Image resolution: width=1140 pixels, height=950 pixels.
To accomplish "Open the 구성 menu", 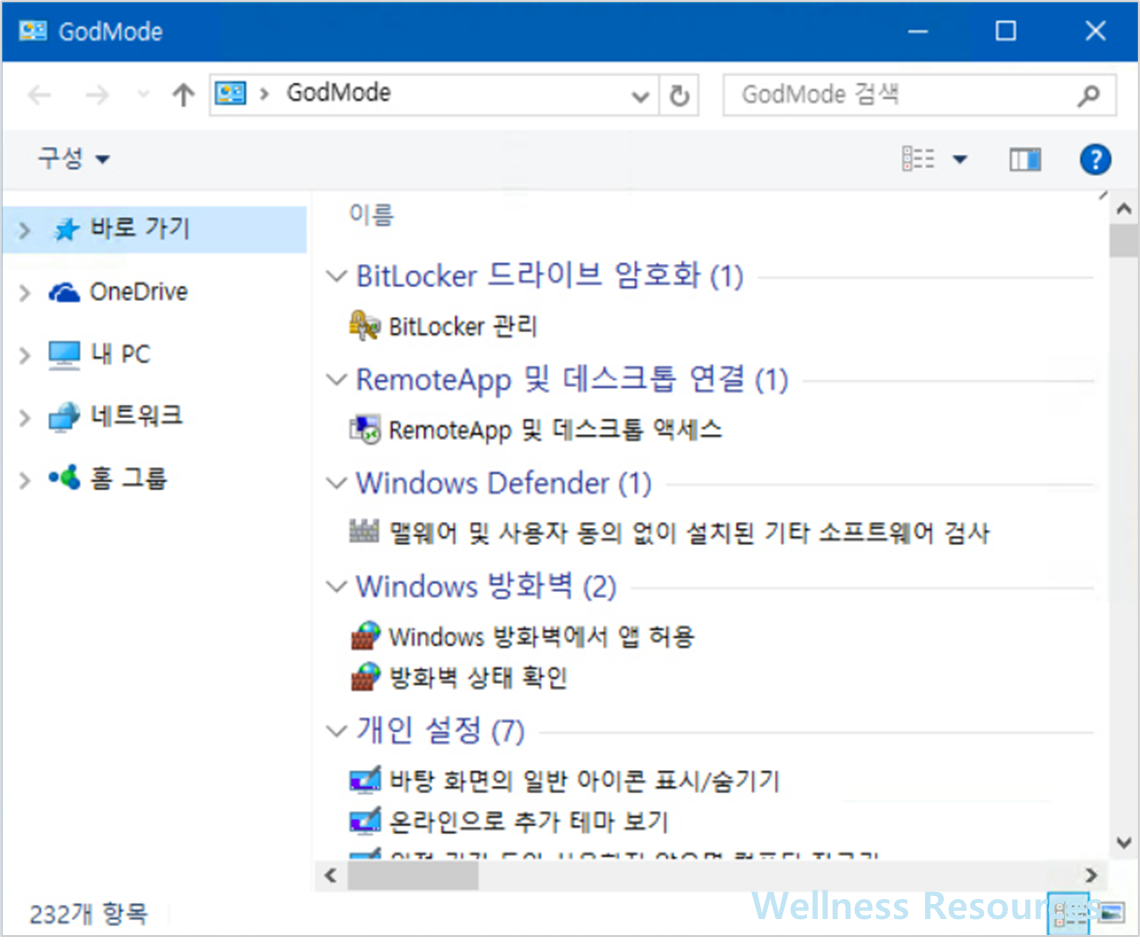I will click(x=74, y=158).
